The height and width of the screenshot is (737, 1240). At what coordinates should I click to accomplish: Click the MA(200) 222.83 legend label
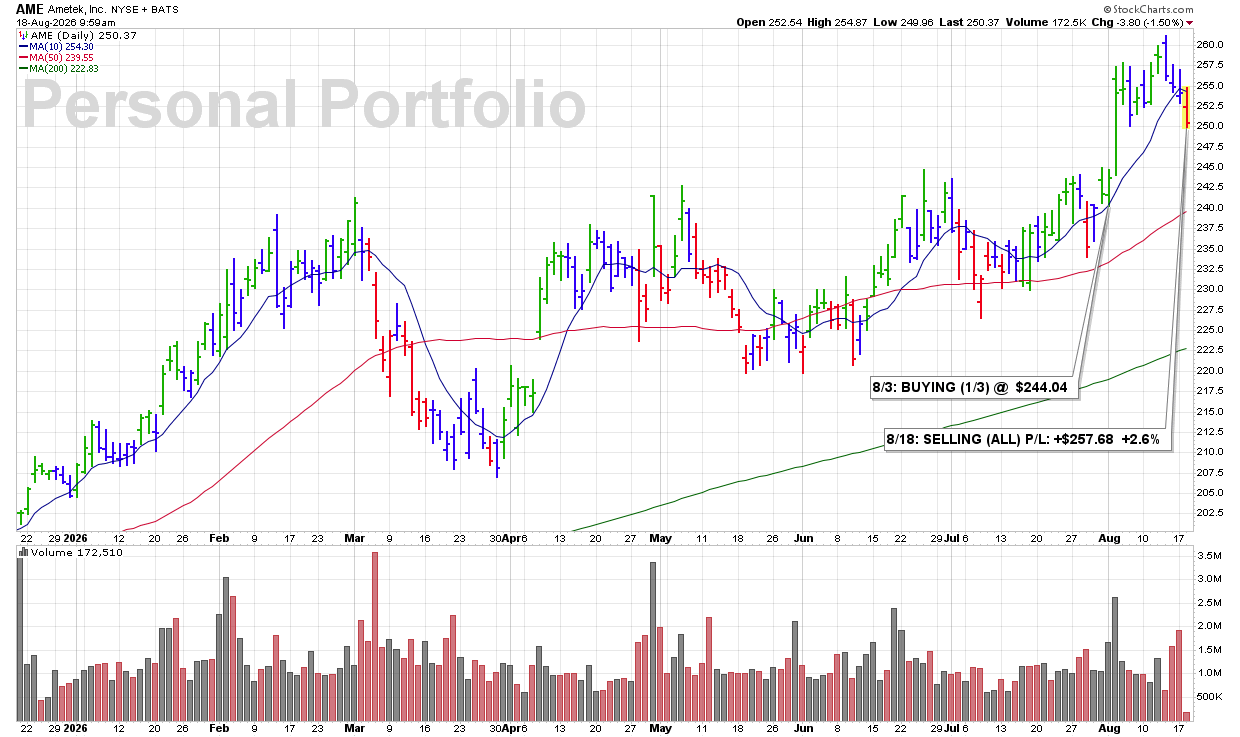coord(64,69)
